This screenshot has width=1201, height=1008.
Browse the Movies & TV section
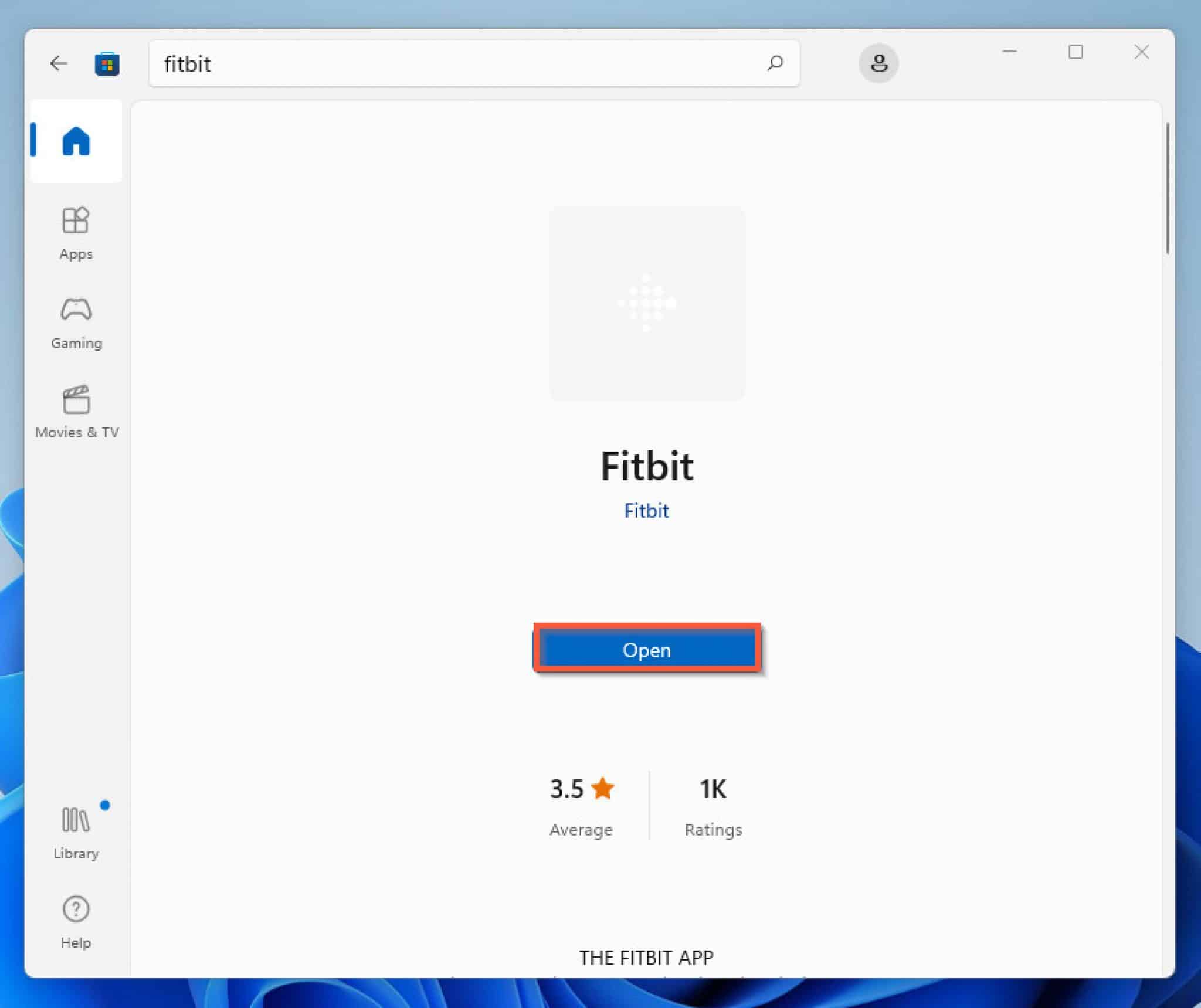[76, 410]
